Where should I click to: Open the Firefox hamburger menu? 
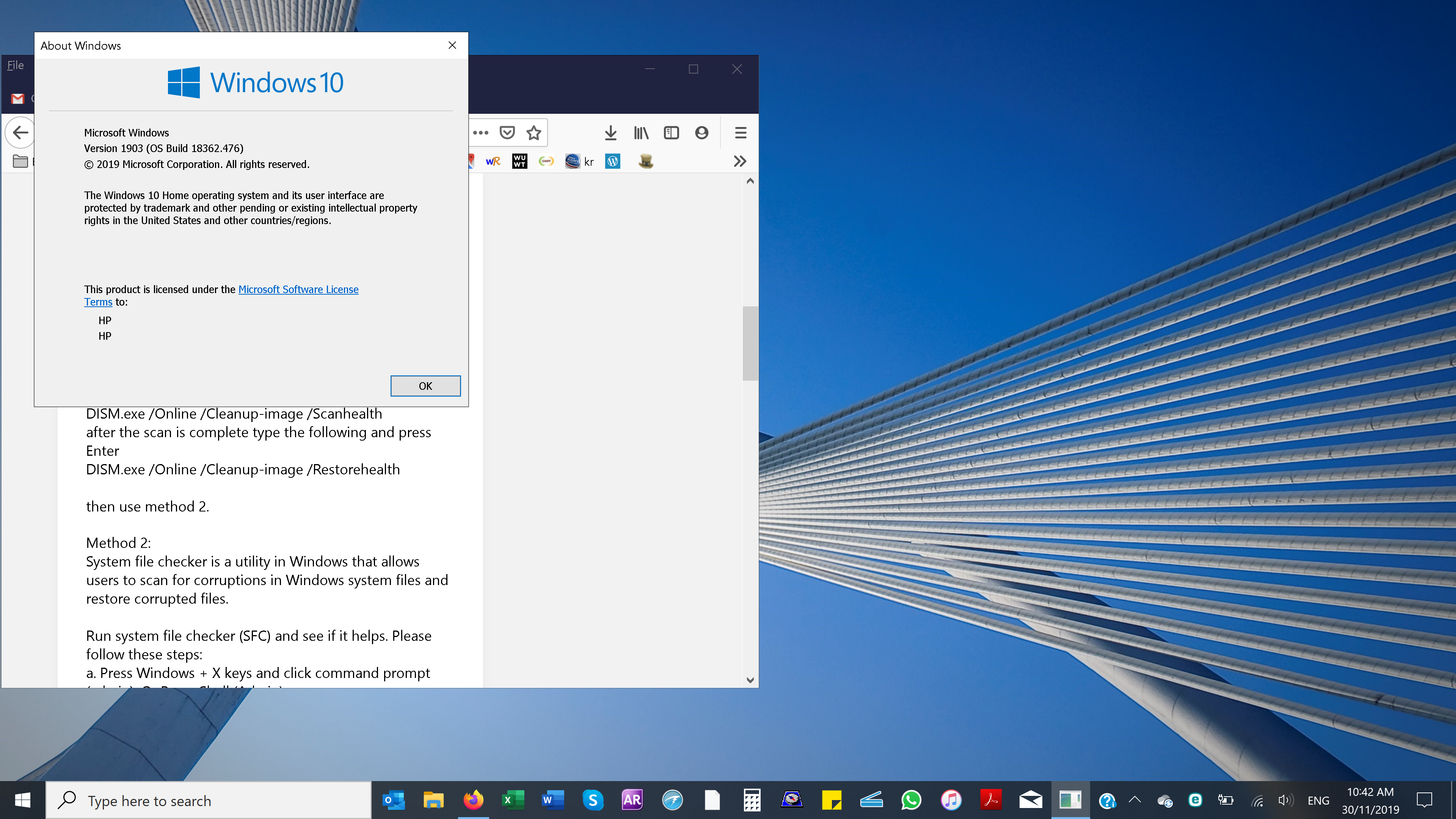(741, 133)
